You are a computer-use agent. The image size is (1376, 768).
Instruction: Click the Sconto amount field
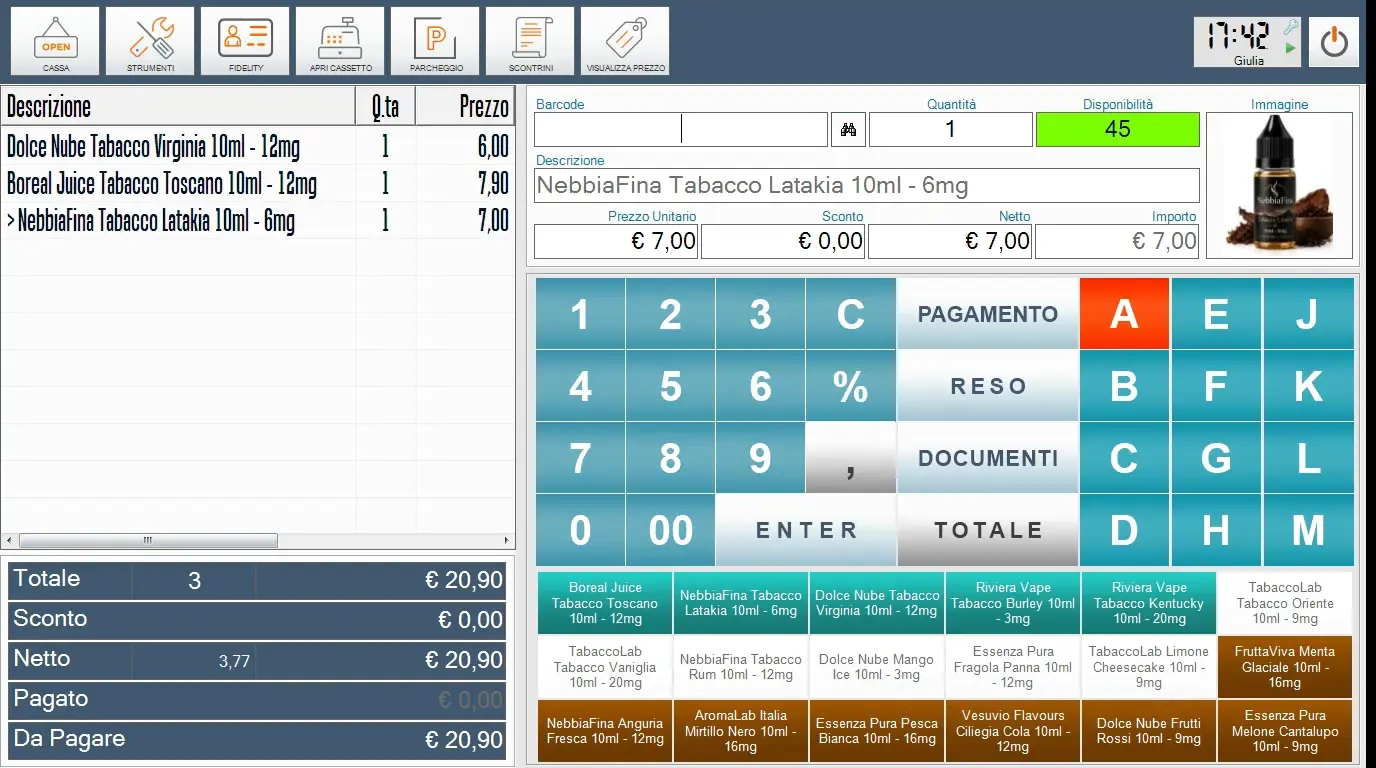pyautogui.click(x=783, y=241)
